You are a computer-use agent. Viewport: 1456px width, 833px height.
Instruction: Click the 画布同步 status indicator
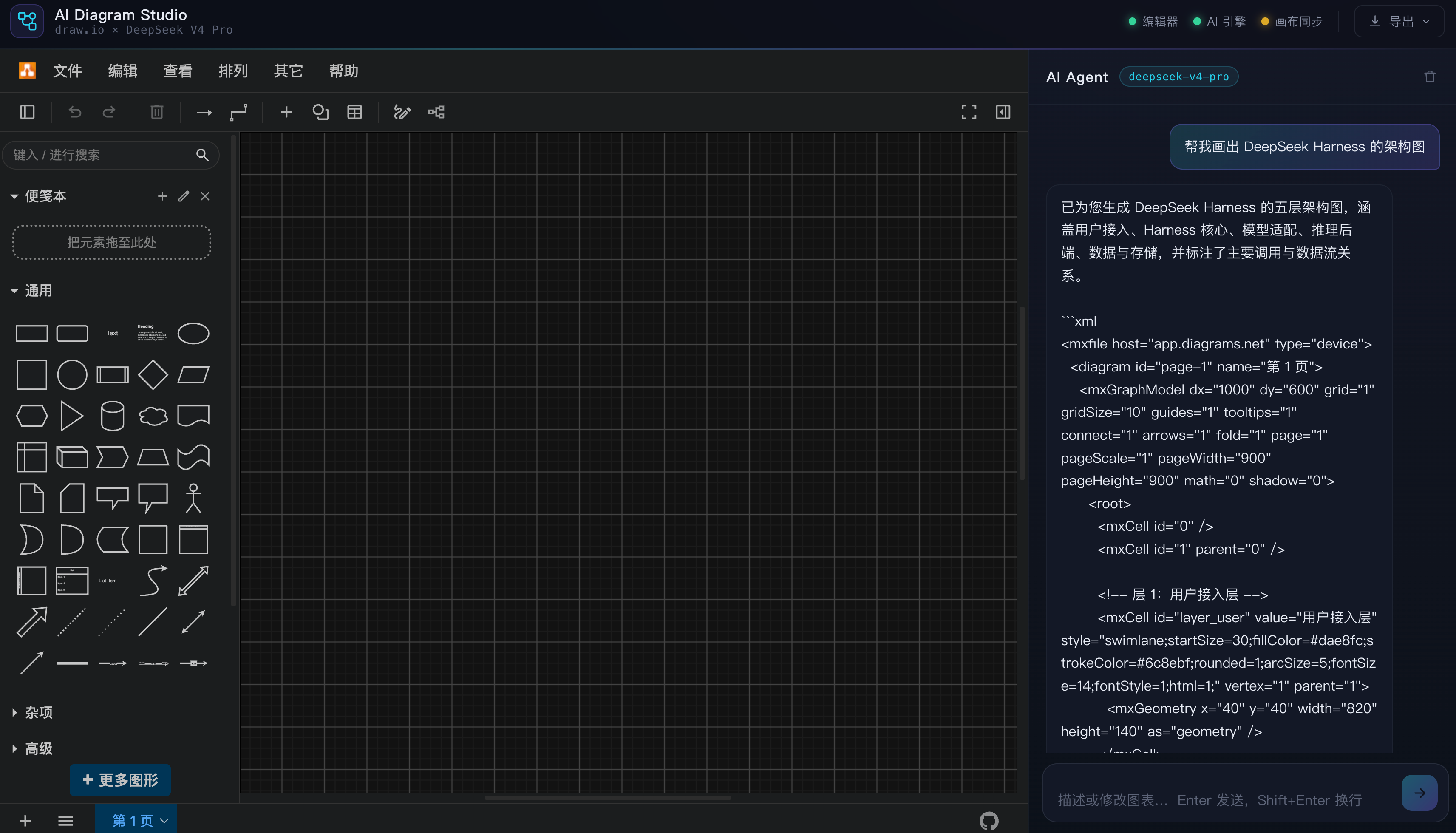[x=1292, y=21]
